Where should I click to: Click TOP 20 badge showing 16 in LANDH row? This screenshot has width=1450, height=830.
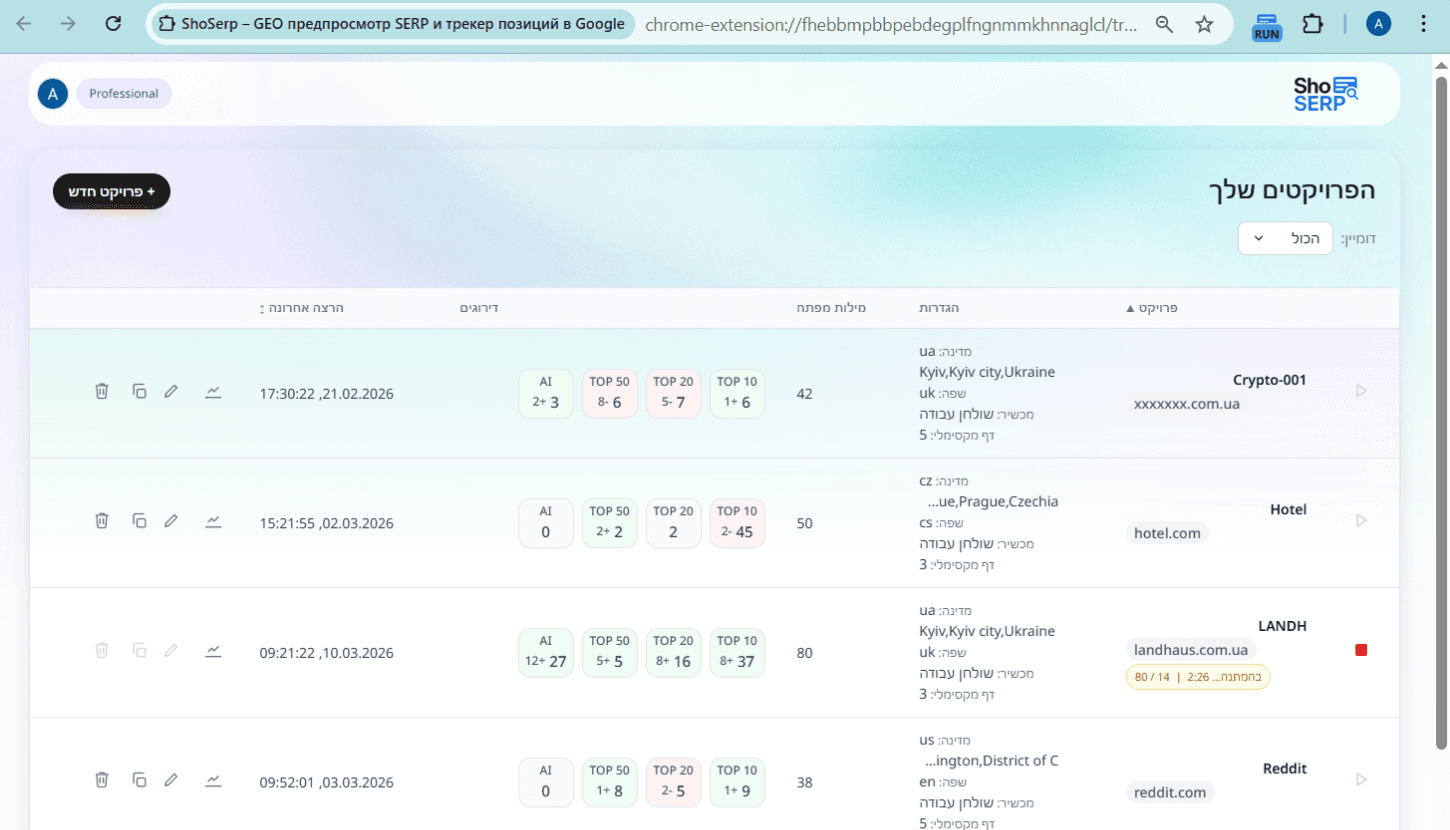click(x=673, y=653)
